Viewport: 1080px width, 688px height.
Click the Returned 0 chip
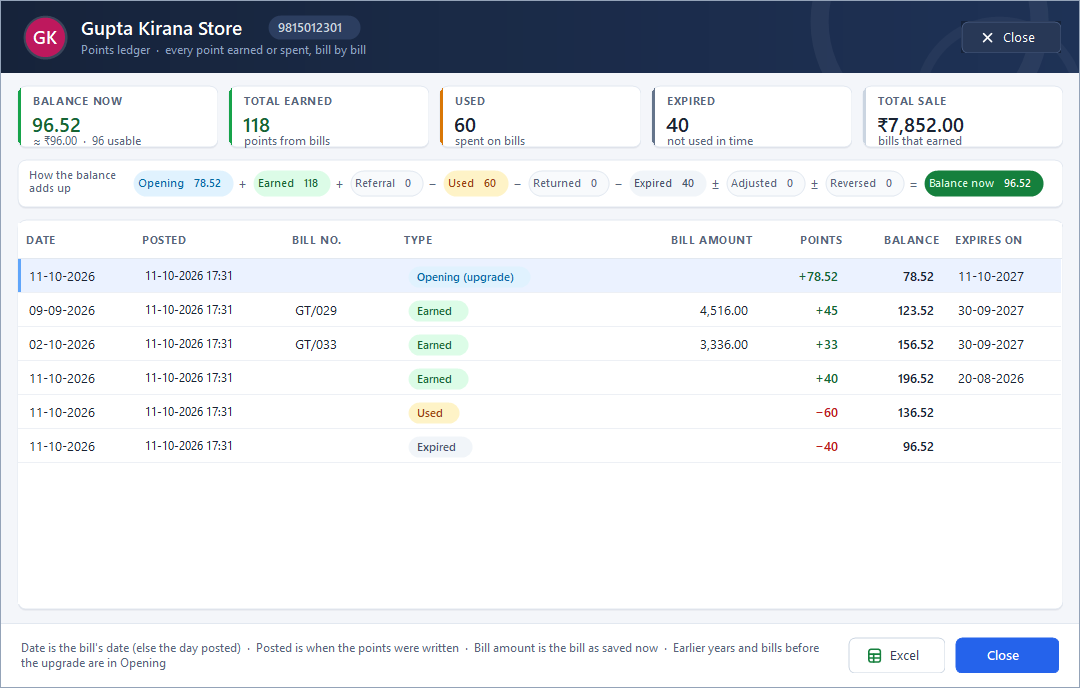pos(568,183)
